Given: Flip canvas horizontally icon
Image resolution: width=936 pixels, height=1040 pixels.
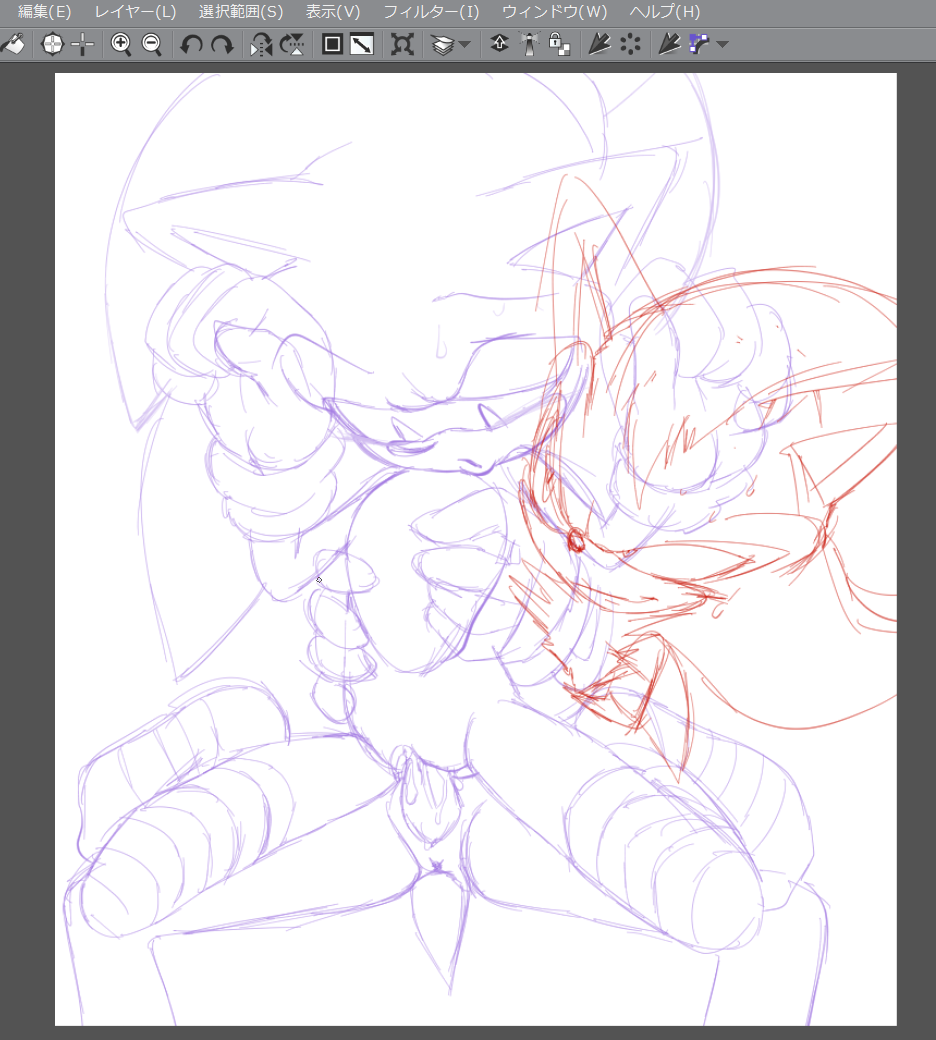Looking at the screenshot, I should (261, 44).
